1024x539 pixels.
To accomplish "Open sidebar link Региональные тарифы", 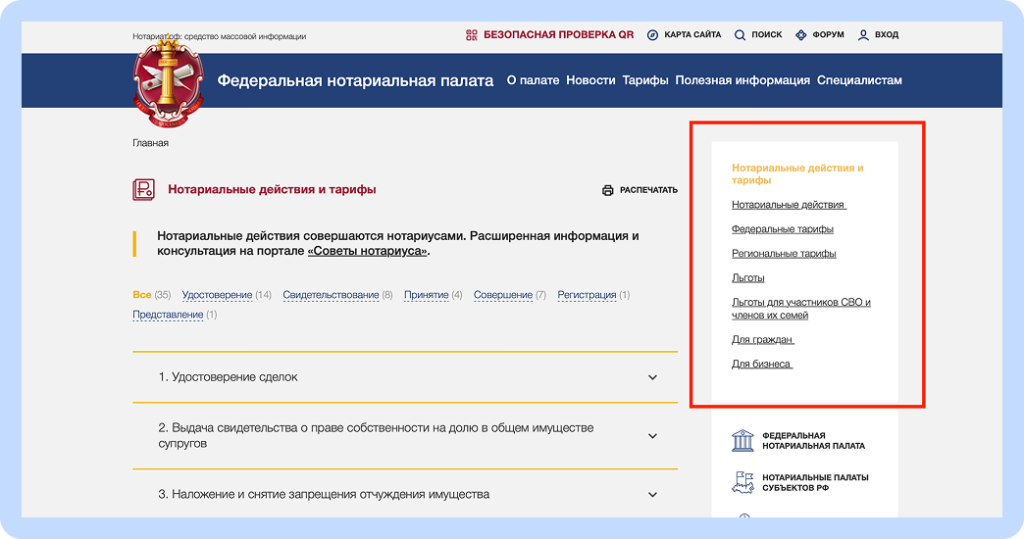I will [784, 253].
